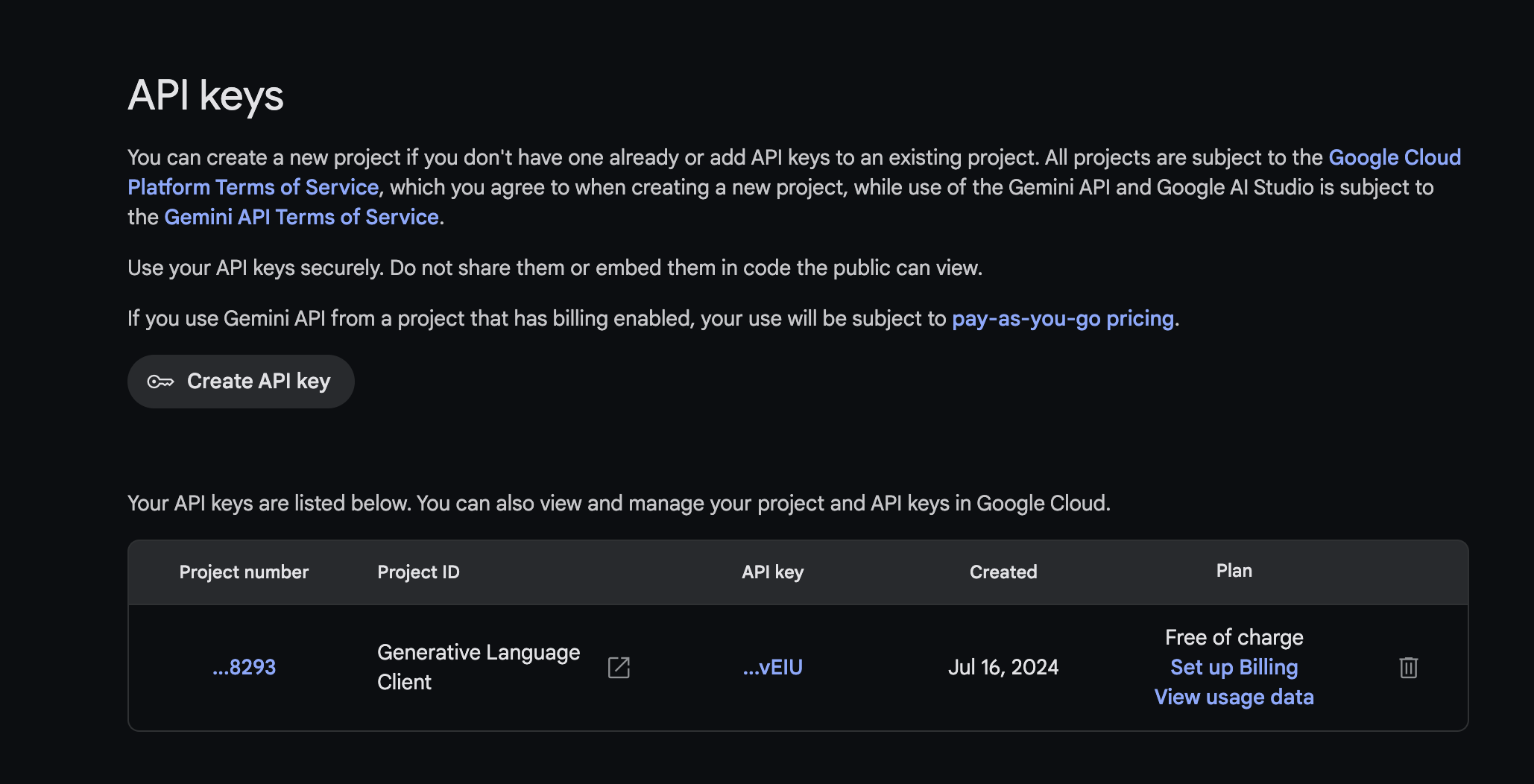Click project number ending in 8293

point(244,667)
